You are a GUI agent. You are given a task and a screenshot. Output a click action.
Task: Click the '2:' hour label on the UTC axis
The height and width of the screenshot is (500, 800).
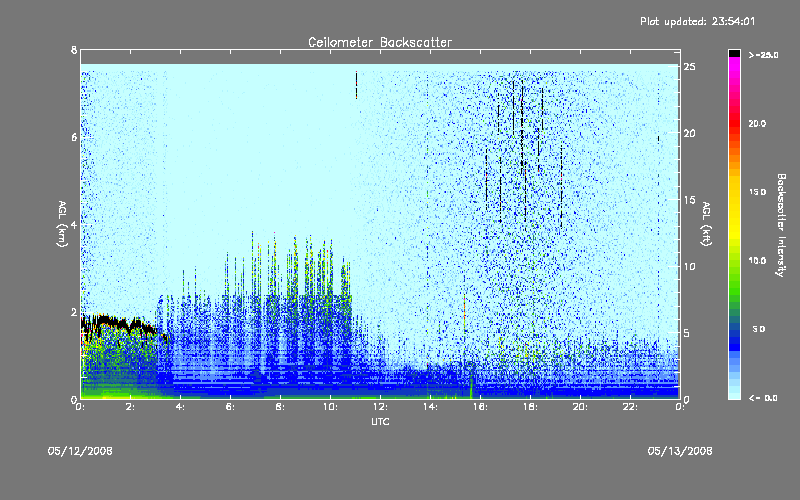click(131, 407)
